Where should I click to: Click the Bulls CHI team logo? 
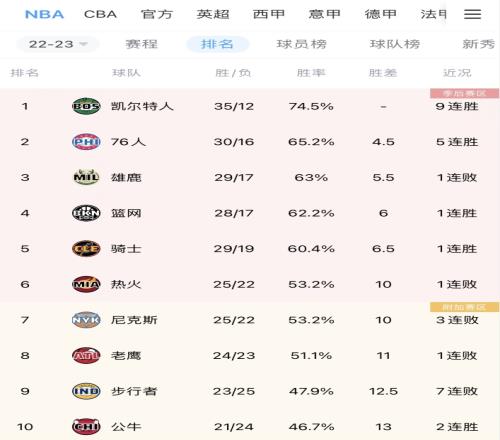click(86, 427)
